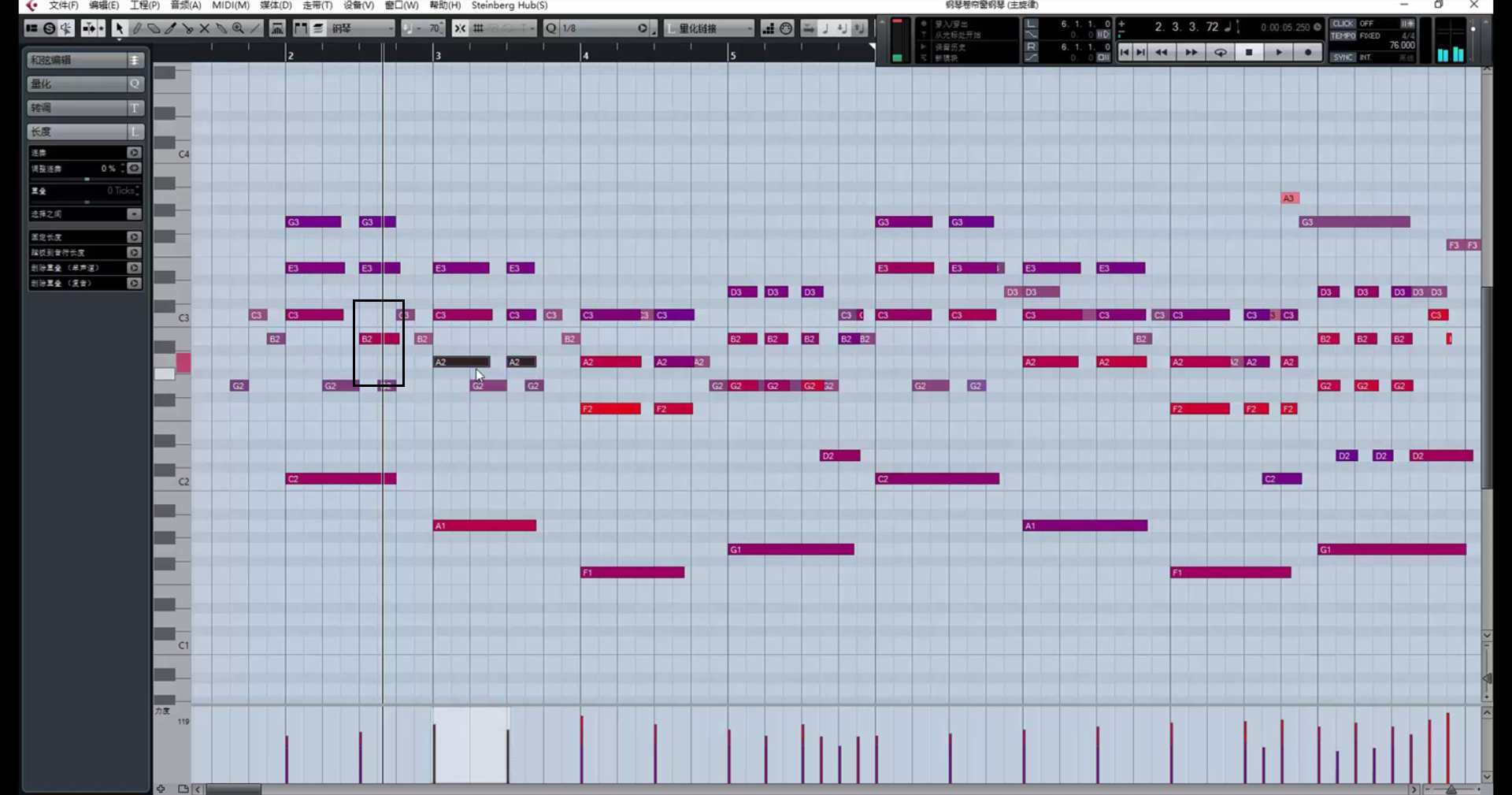The image size is (1512, 795).
Task: Toggle the Cycle loop transport button
Action: coord(1220,53)
